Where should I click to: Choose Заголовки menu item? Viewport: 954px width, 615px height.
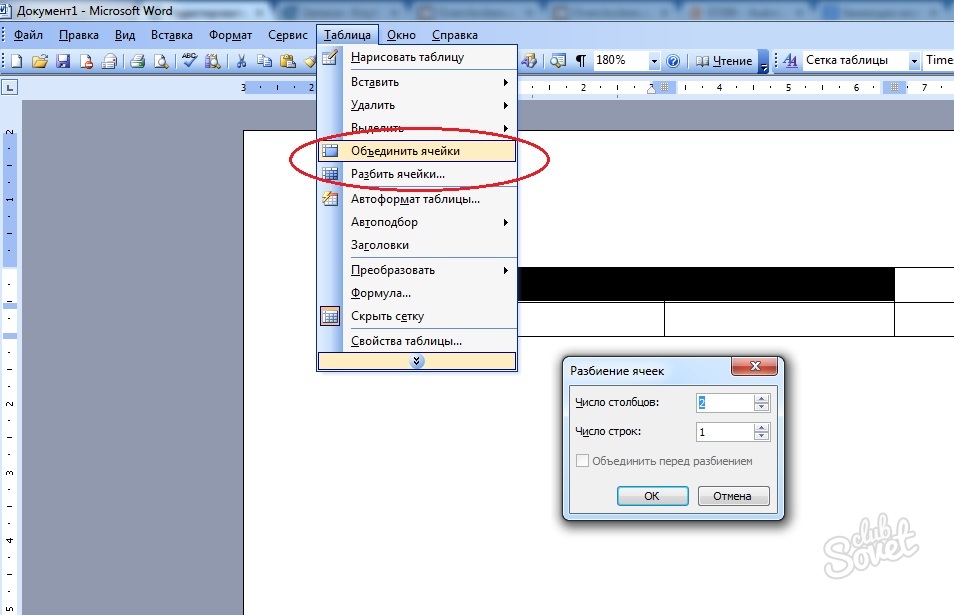coord(417,245)
